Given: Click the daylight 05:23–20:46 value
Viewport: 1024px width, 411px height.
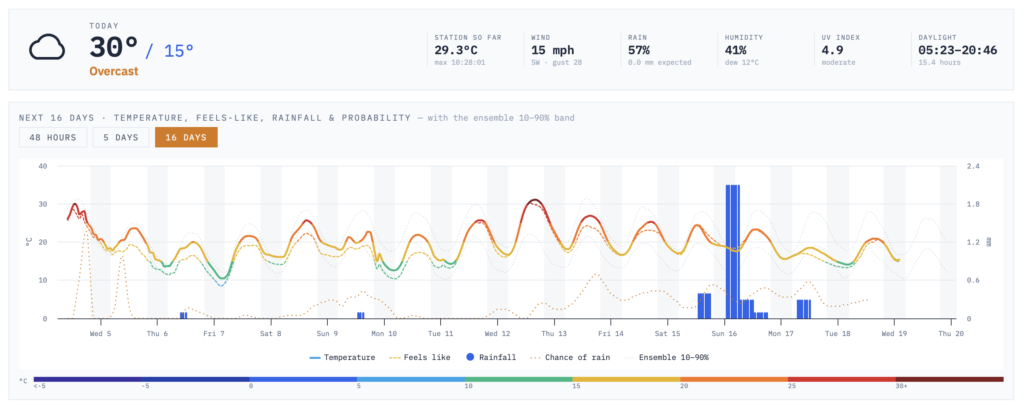Looking at the screenshot, I should pyautogui.click(x=957, y=50).
